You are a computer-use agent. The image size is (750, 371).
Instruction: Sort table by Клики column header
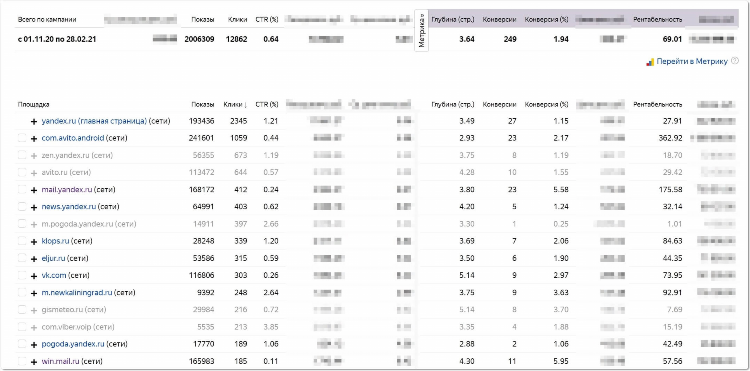coord(235,104)
